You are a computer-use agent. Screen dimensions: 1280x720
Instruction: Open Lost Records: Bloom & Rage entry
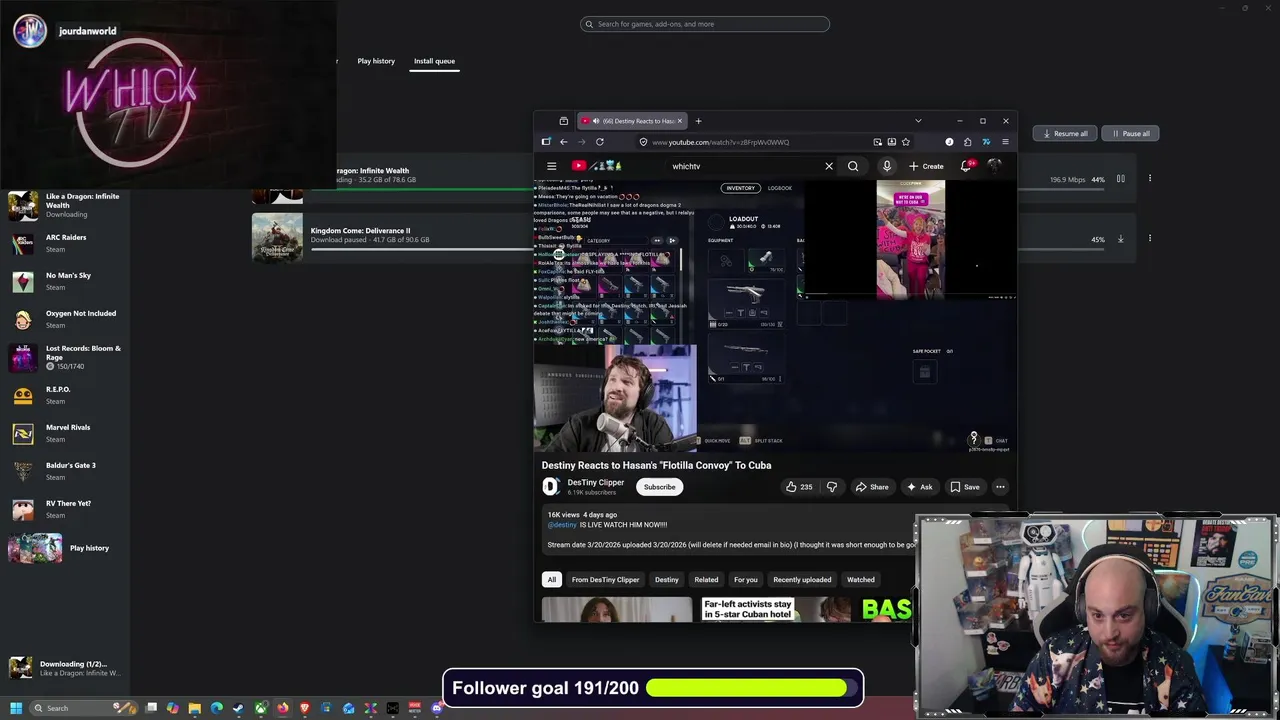point(65,357)
